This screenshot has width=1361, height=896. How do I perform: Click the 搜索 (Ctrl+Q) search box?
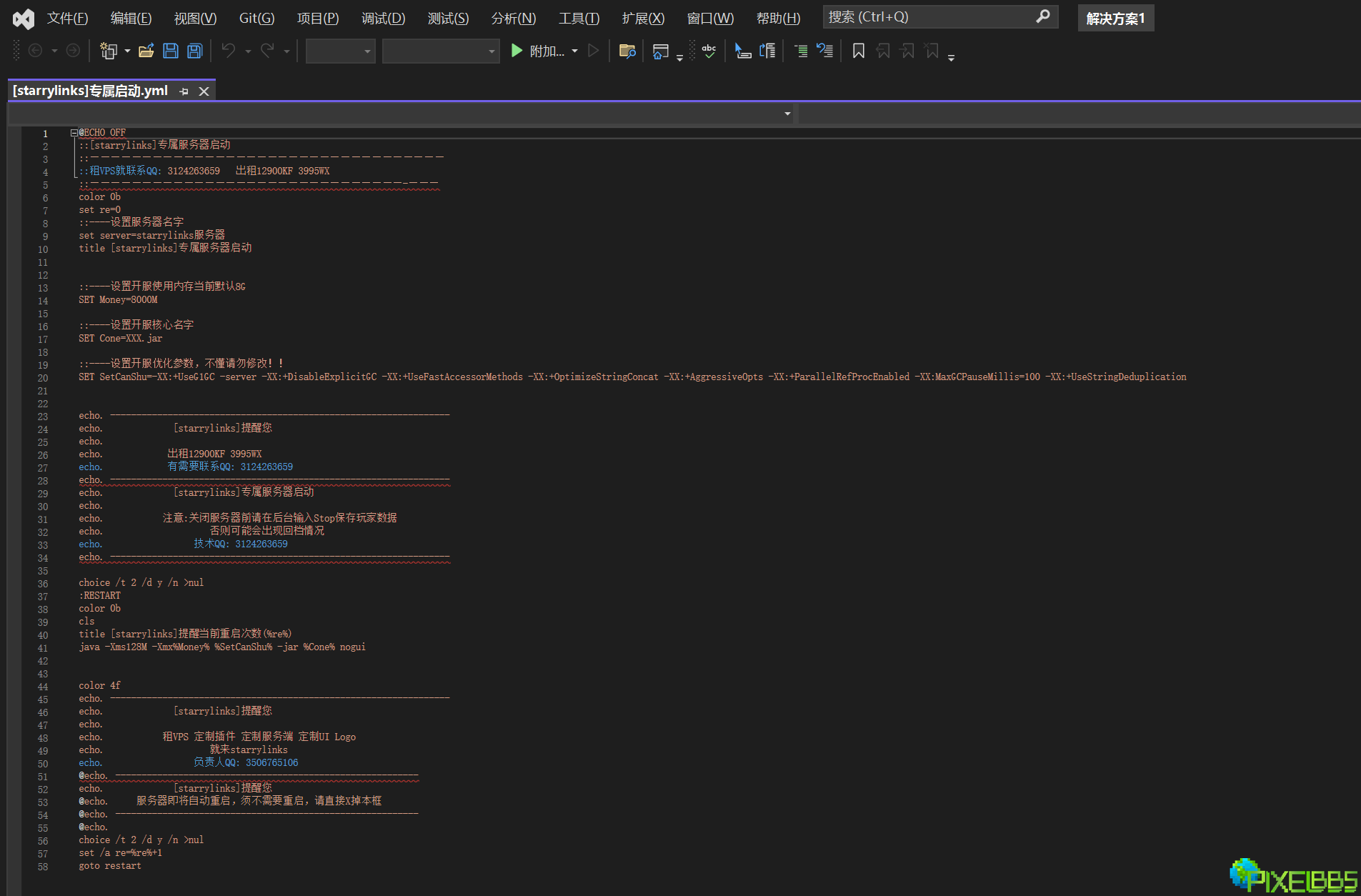[940, 16]
